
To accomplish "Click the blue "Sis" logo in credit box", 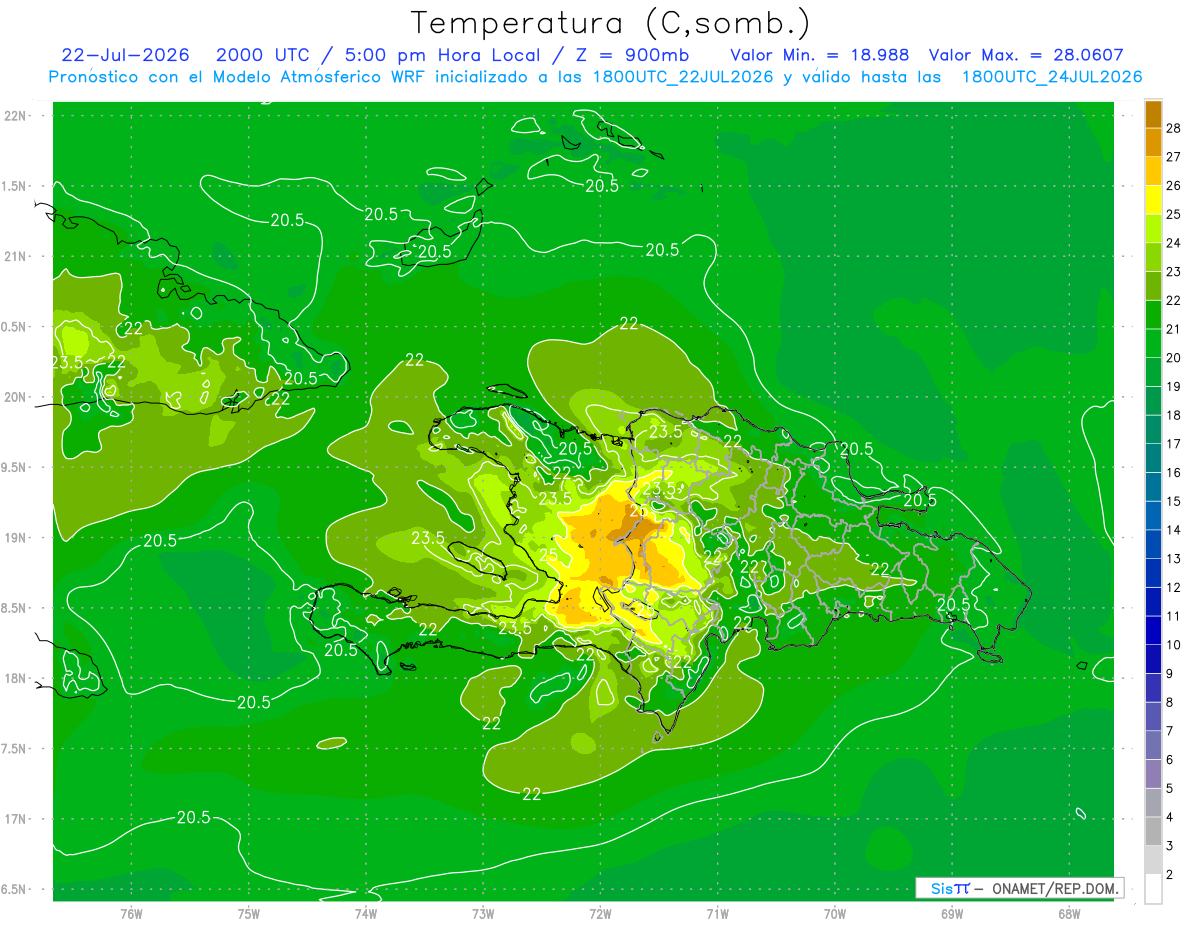I will (942, 888).
